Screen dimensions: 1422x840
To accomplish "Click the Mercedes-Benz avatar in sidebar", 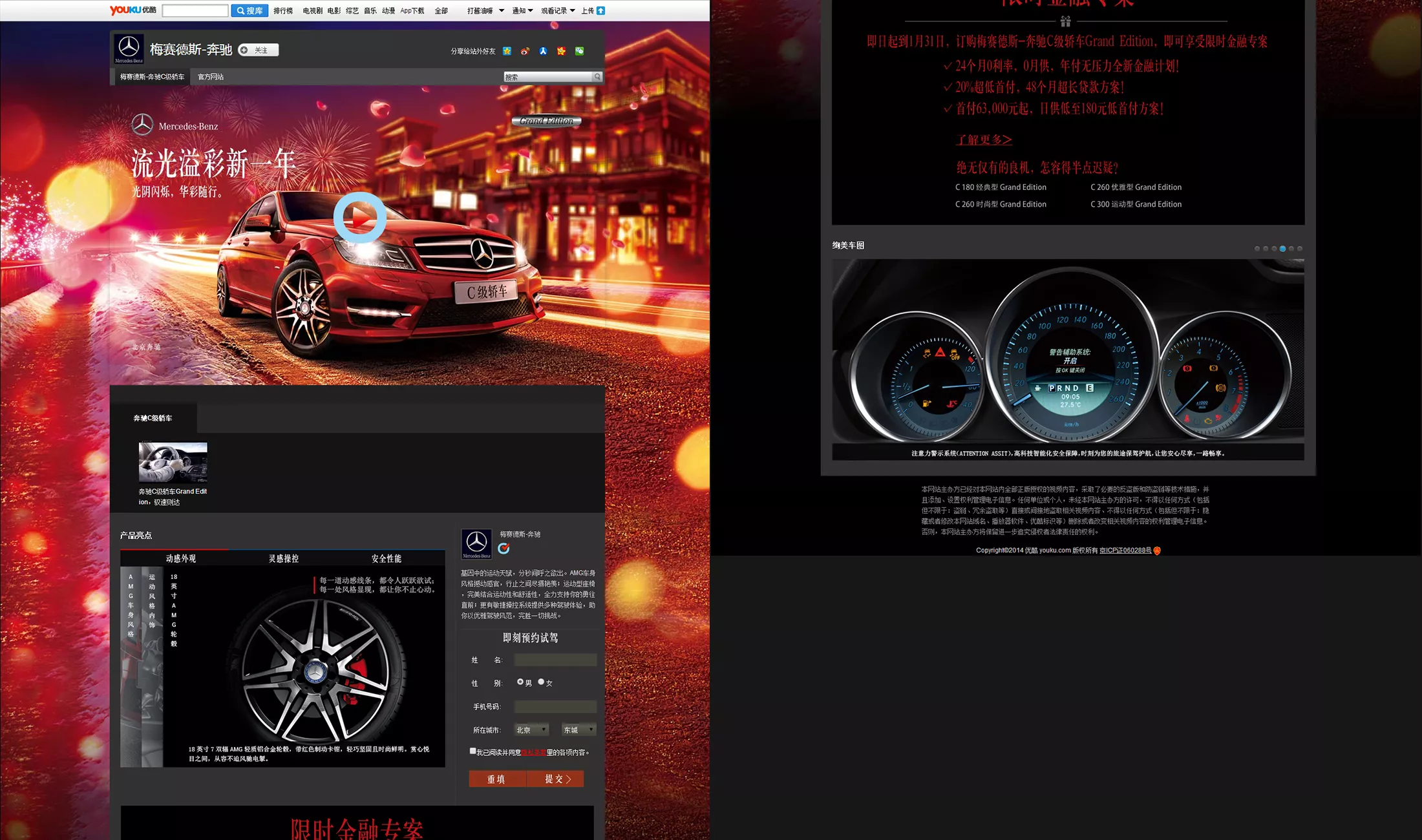I will [x=476, y=544].
